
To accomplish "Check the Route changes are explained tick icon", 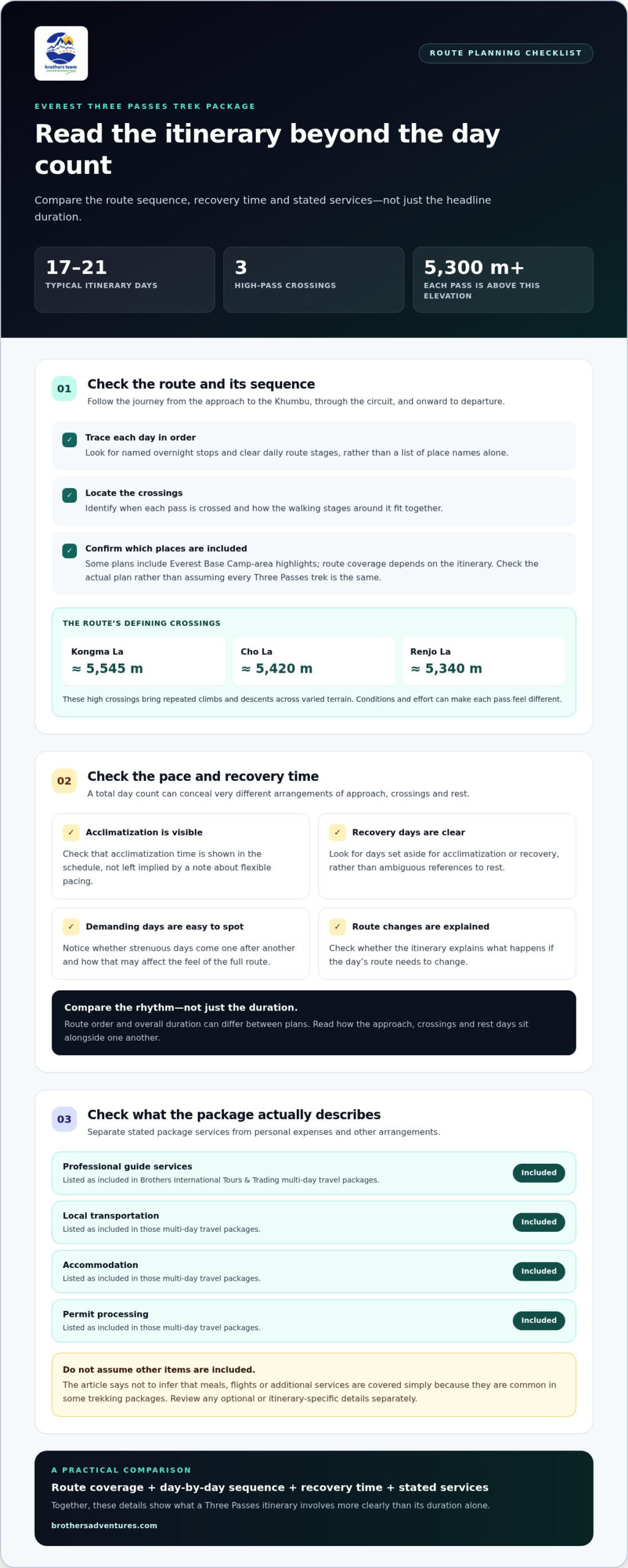I will tap(337, 926).
